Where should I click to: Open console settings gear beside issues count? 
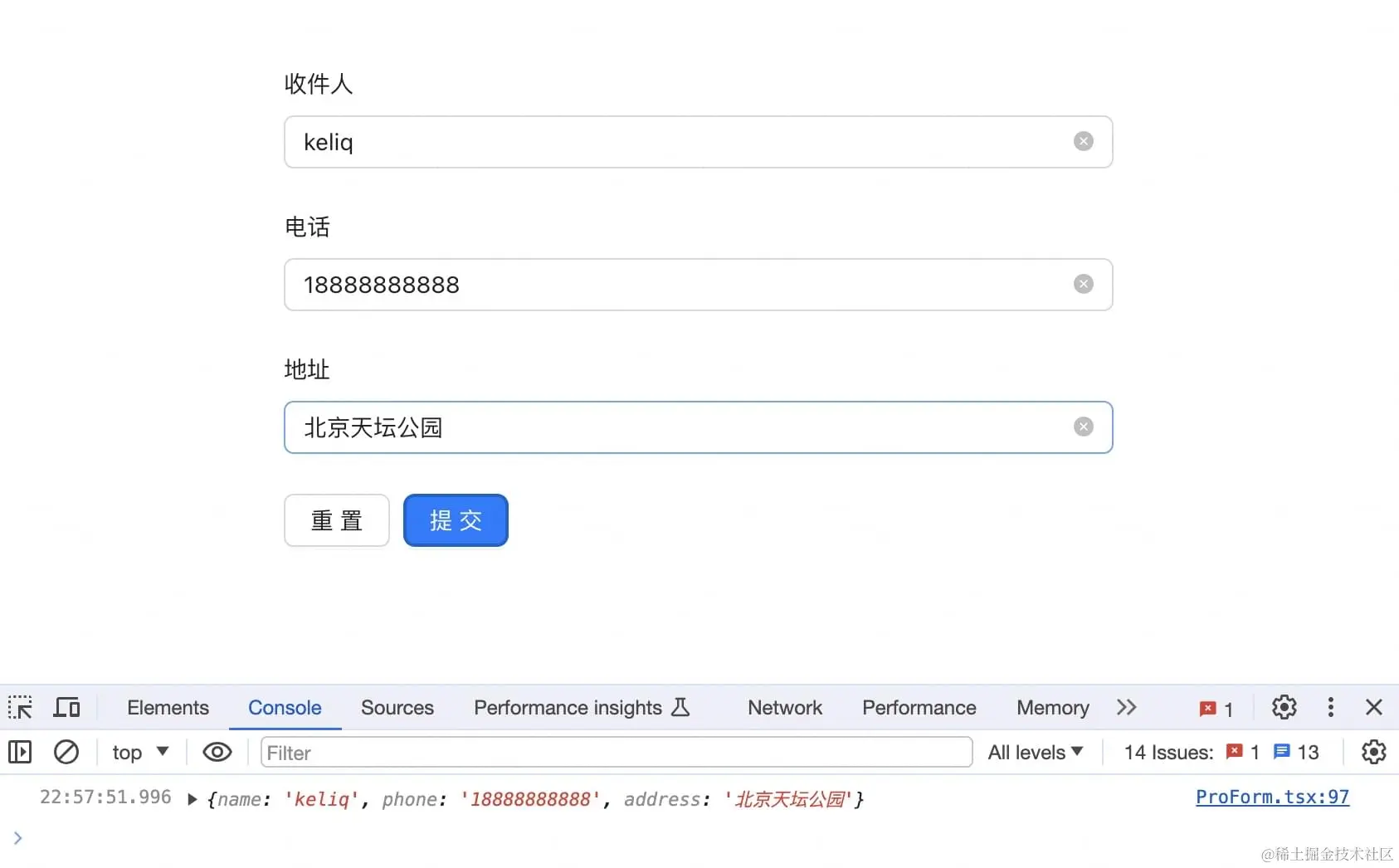click(1373, 752)
